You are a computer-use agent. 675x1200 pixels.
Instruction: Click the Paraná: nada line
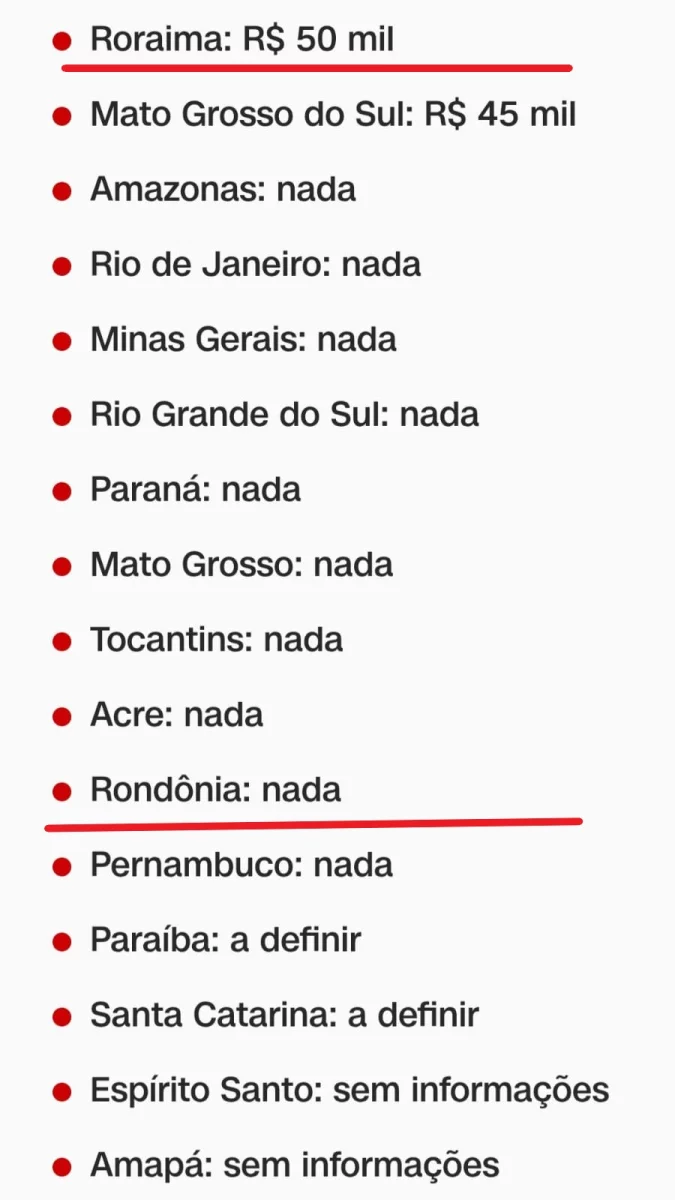coord(195,490)
